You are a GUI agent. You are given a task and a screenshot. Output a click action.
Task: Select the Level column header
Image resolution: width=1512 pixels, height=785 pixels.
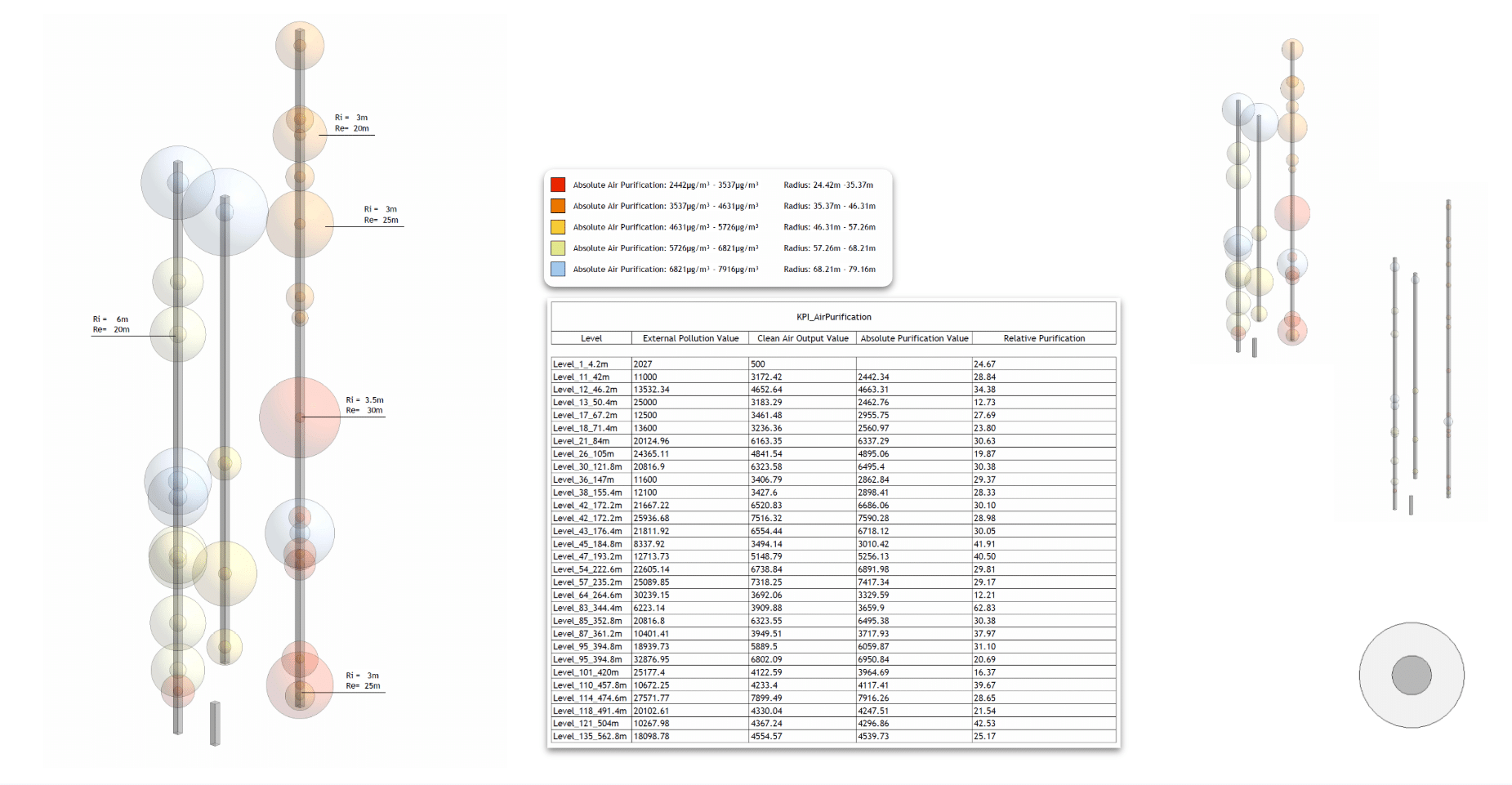point(591,338)
